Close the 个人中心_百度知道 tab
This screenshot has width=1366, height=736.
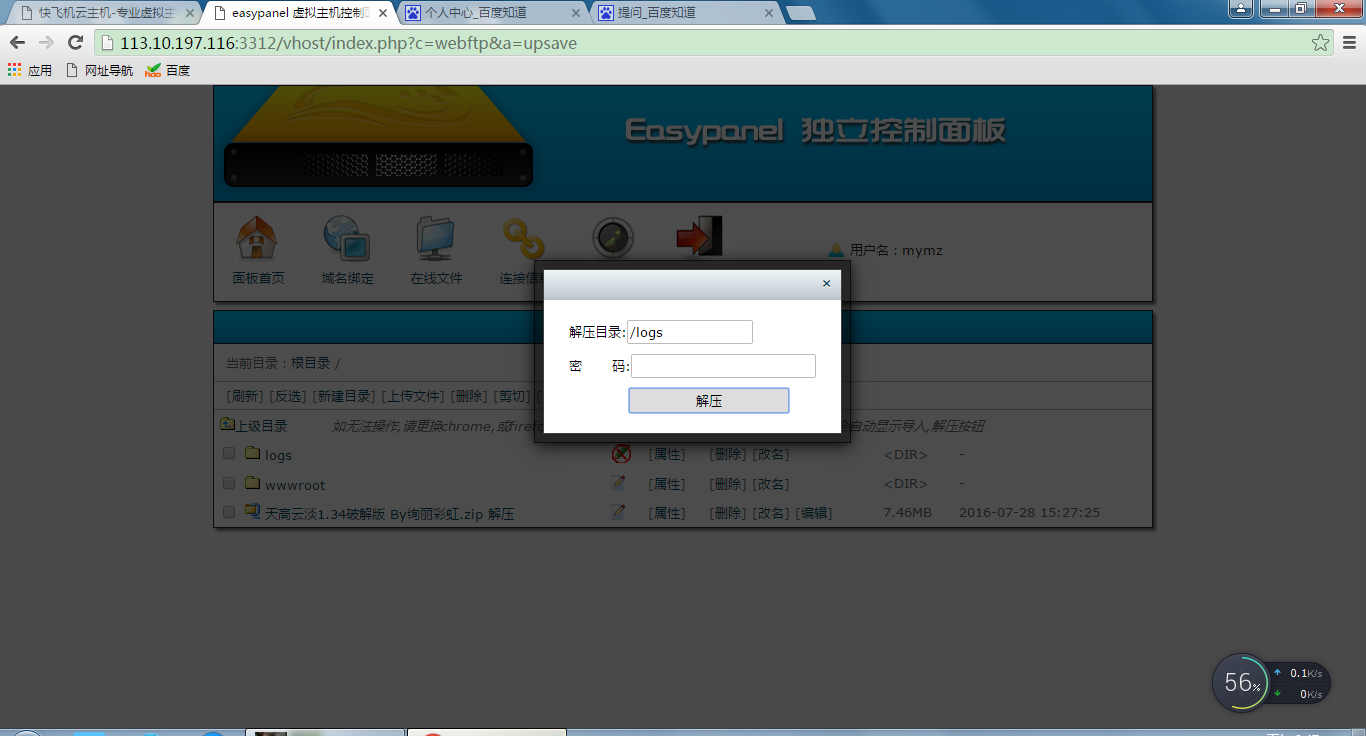(x=575, y=13)
